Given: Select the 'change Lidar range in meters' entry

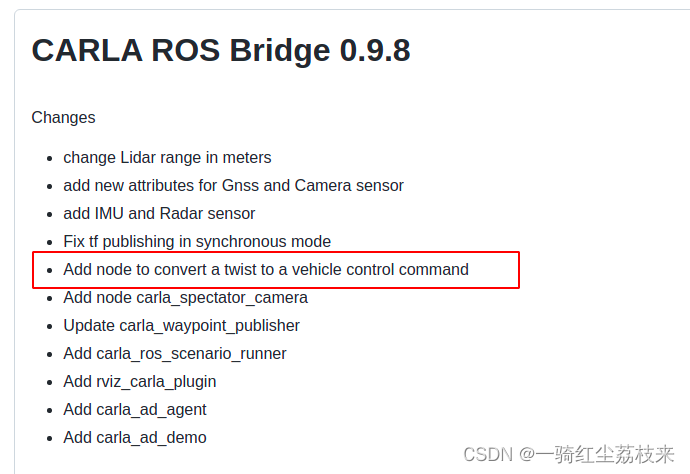Looking at the screenshot, I should coord(167,157).
